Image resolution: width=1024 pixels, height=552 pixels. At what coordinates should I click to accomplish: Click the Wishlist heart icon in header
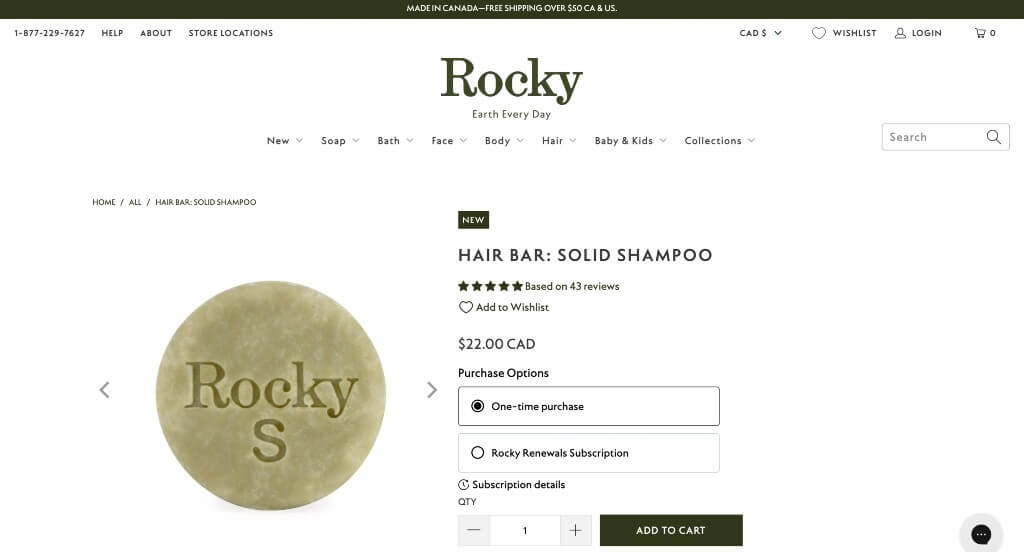tap(818, 33)
